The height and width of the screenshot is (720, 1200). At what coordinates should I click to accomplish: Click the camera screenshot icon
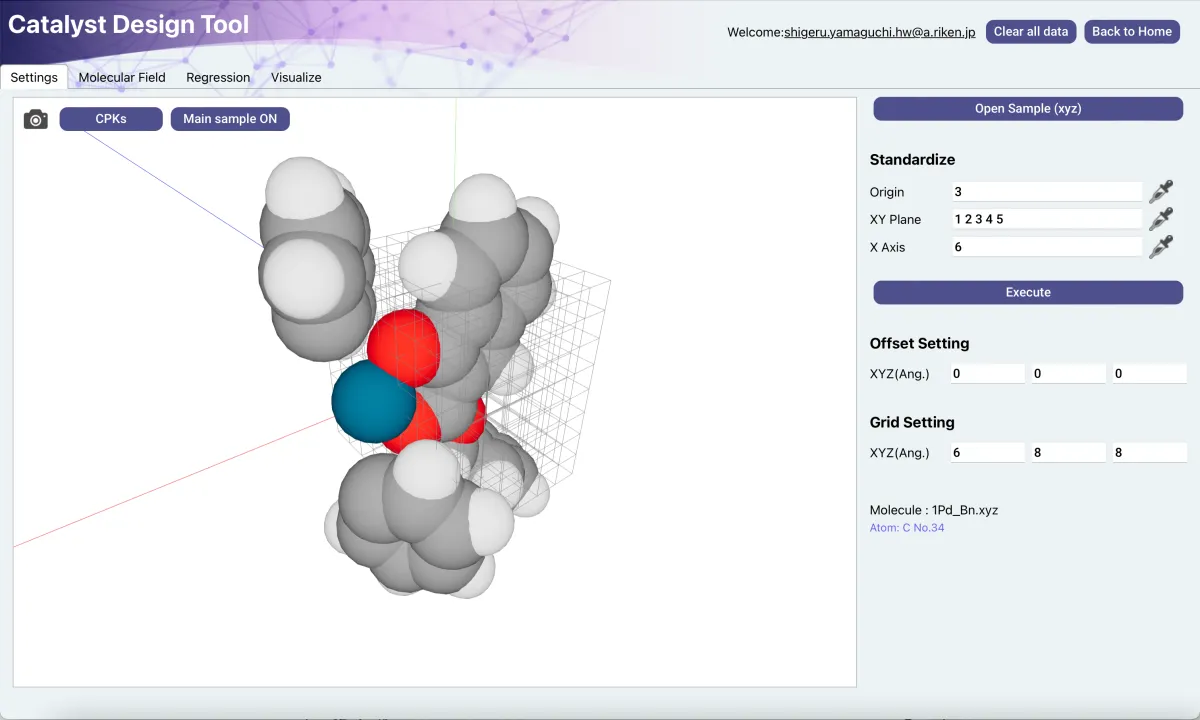pos(36,120)
